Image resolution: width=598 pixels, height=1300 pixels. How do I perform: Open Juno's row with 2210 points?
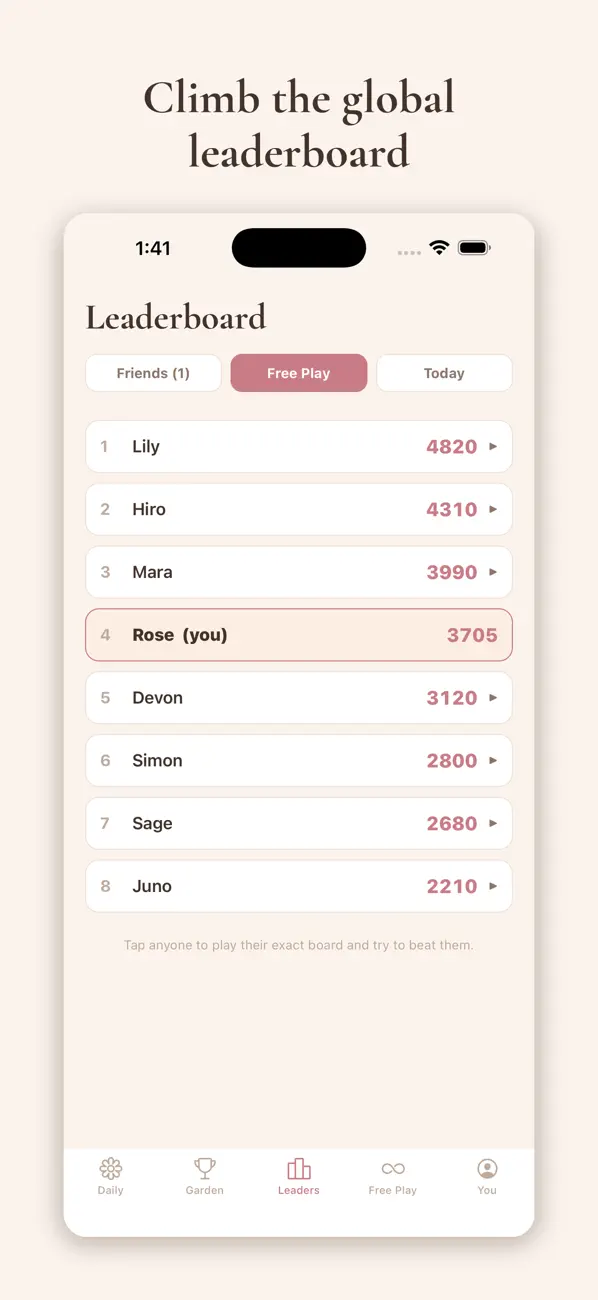299,886
